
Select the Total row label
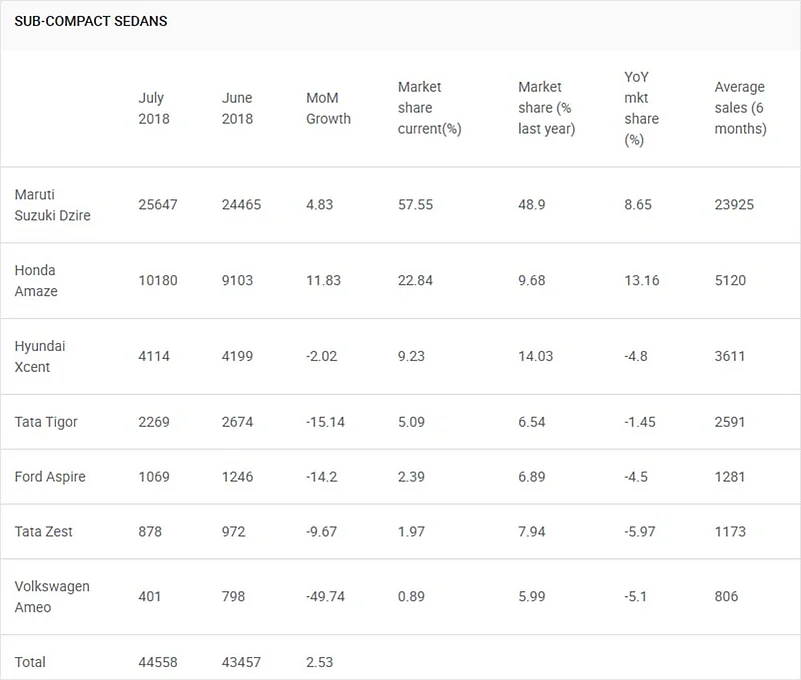[30, 662]
